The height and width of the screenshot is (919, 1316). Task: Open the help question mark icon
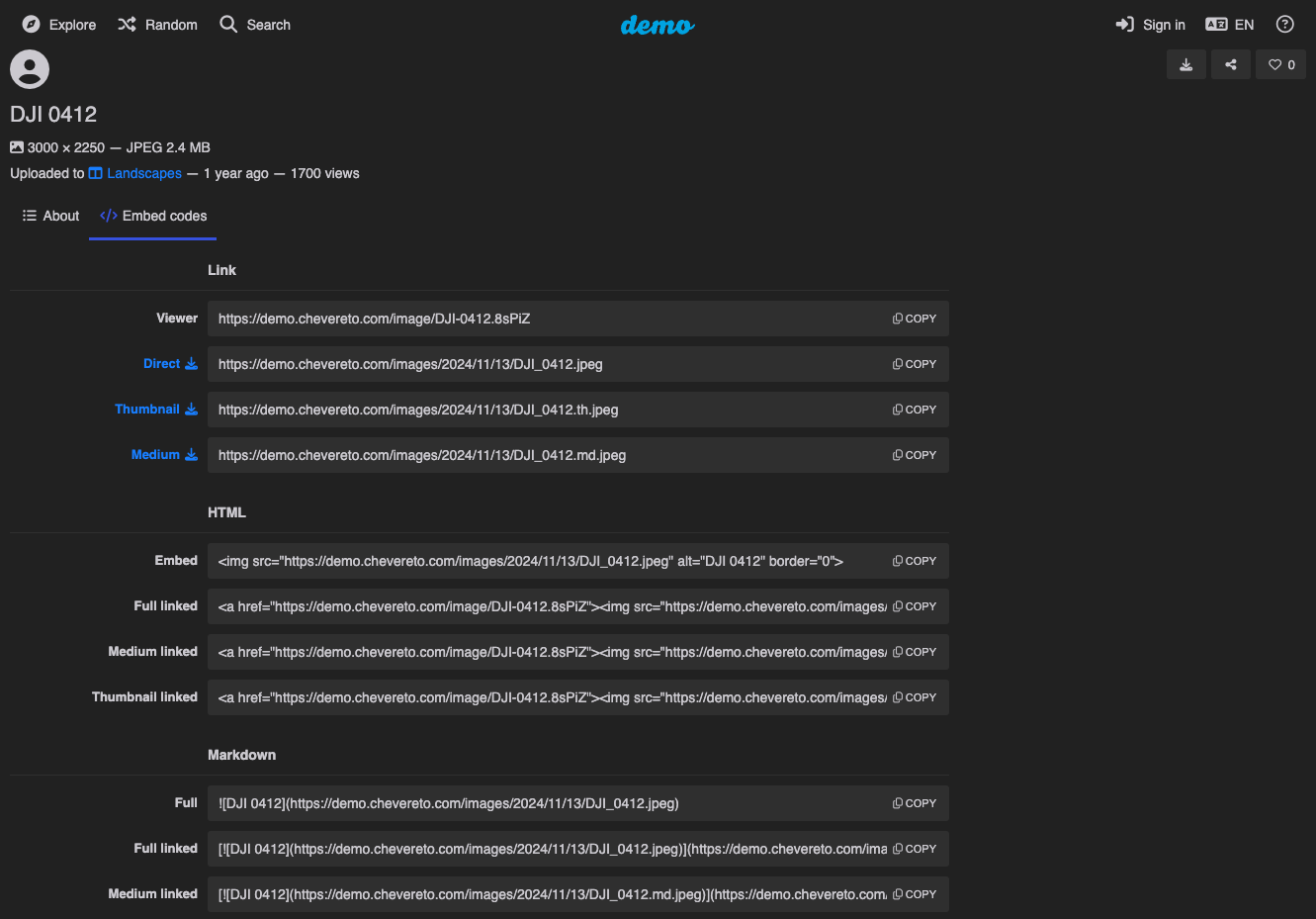click(x=1285, y=25)
